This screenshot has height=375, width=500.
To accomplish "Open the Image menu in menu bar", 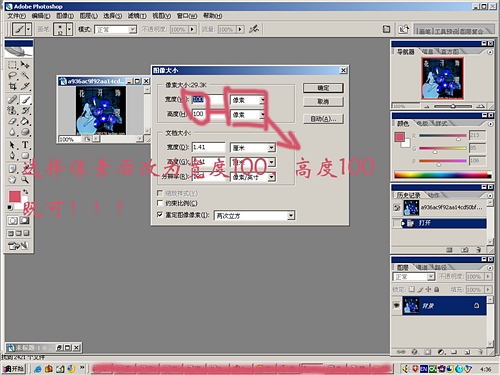I will click(x=65, y=16).
